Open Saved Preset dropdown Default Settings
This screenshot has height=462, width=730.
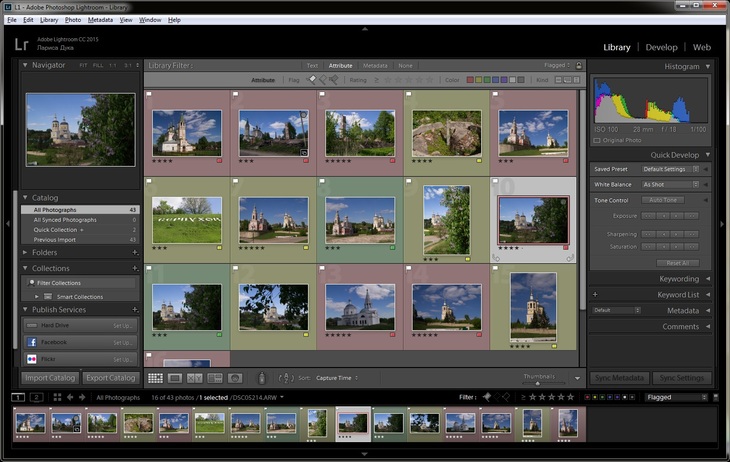point(670,169)
